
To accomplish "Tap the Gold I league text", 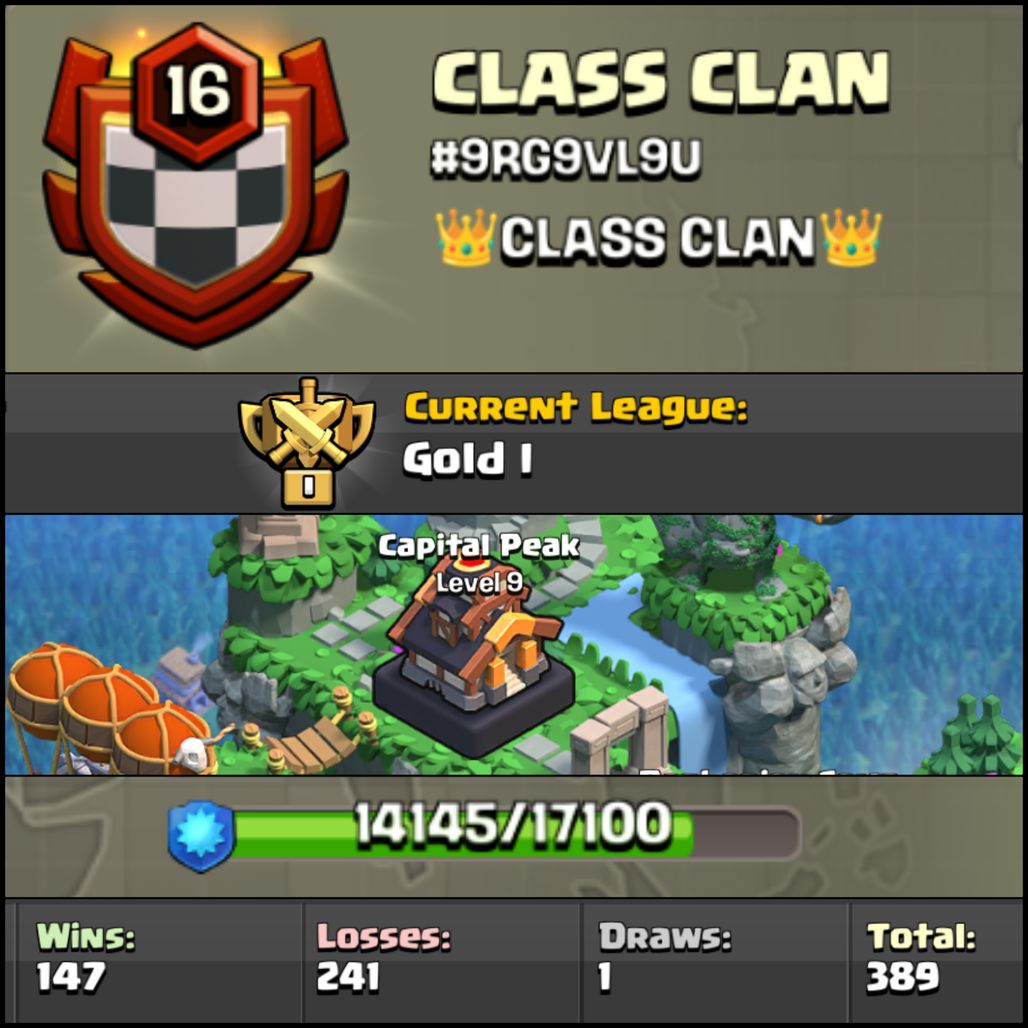I will tap(467, 458).
